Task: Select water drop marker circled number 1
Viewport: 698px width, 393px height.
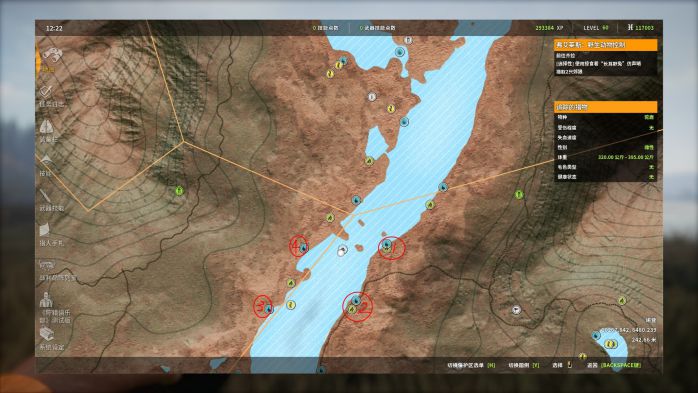Action: click(x=387, y=244)
